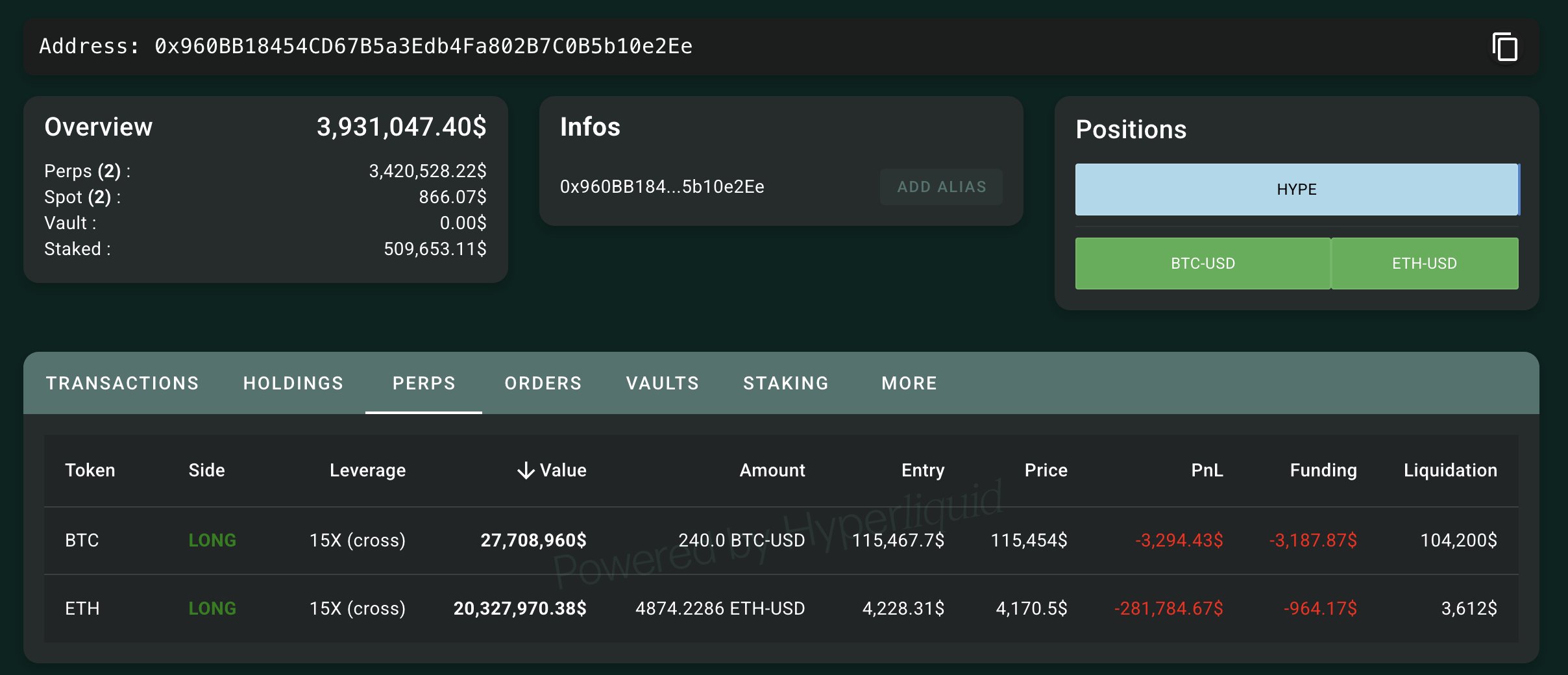Click the BTC token row
This screenshot has height=675, width=1568.
pyautogui.click(x=82, y=540)
